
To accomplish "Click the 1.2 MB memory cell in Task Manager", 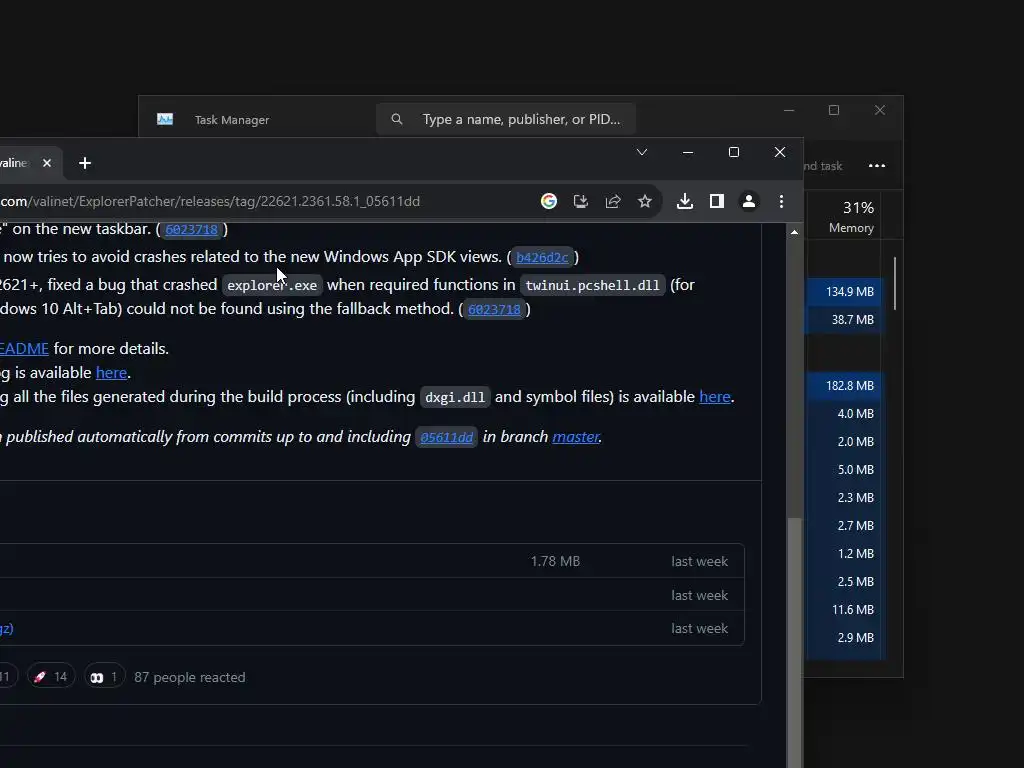I will tap(844, 554).
